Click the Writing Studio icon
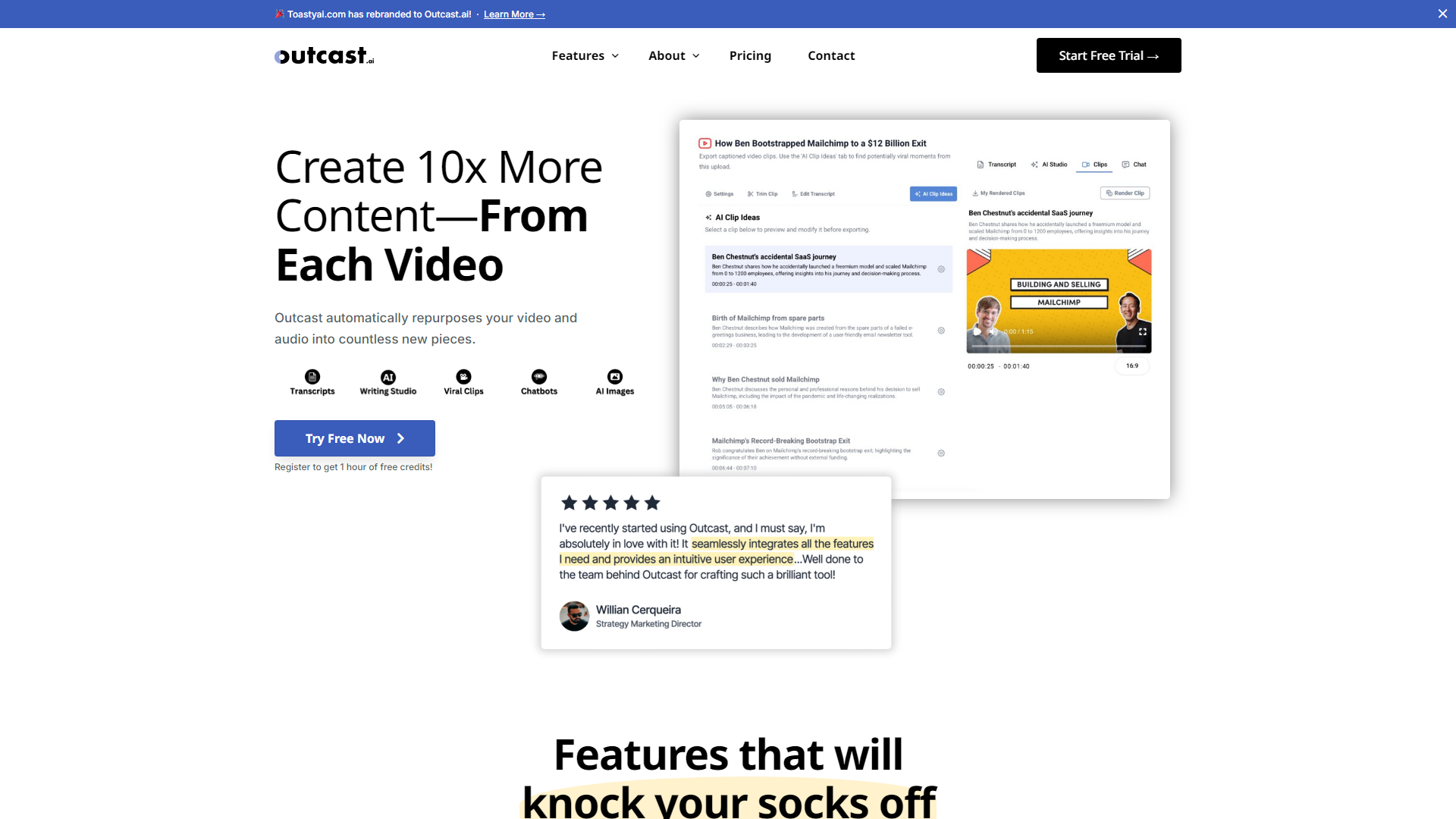Viewport: 1456px width, 819px height. [388, 377]
